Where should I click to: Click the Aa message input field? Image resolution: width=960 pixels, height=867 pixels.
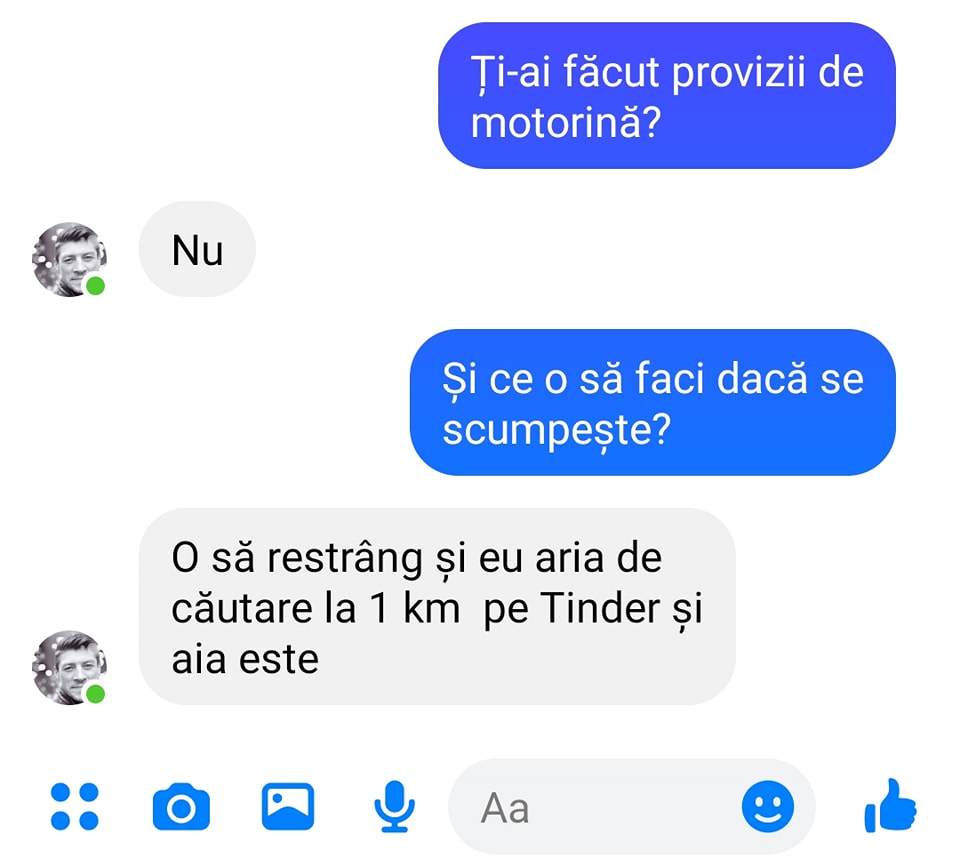click(x=631, y=806)
